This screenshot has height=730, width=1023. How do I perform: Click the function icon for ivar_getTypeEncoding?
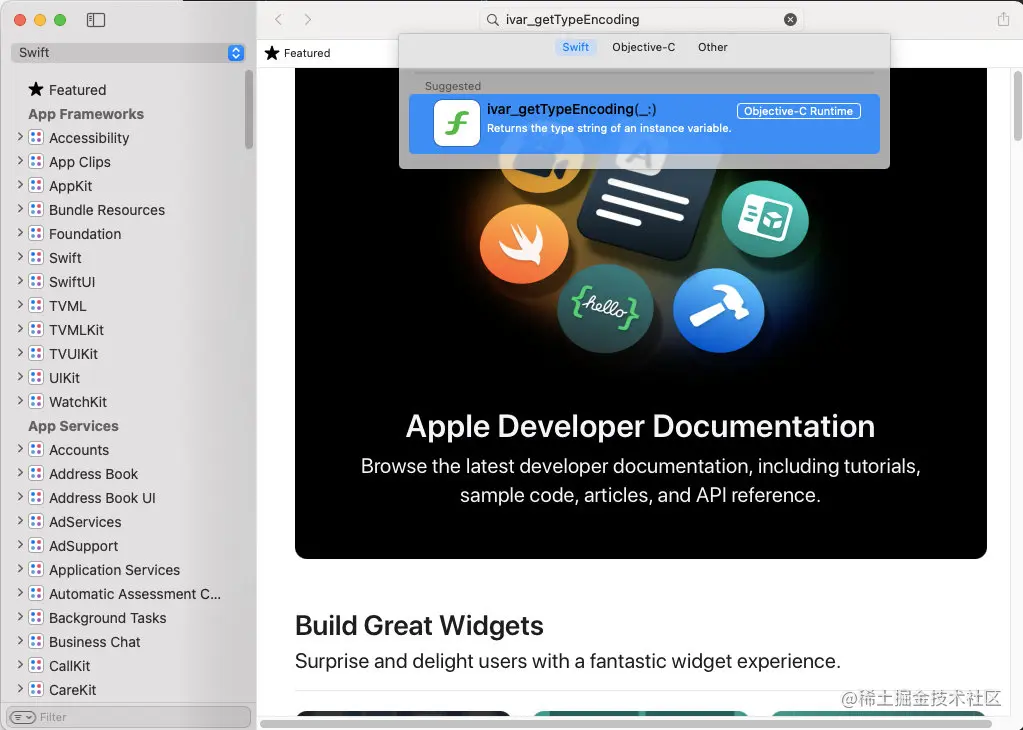click(457, 123)
